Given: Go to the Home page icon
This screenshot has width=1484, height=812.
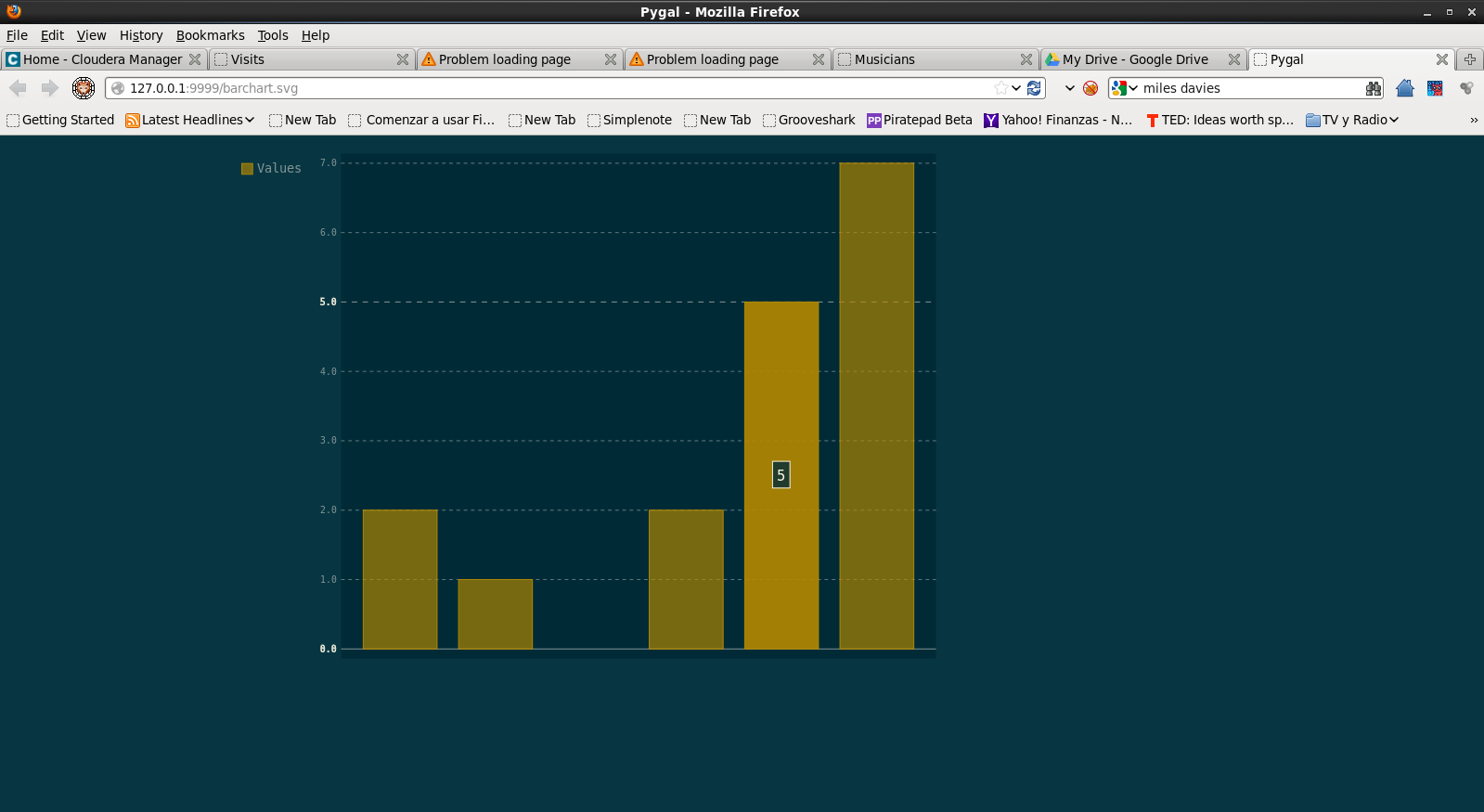Looking at the screenshot, I should (1405, 88).
